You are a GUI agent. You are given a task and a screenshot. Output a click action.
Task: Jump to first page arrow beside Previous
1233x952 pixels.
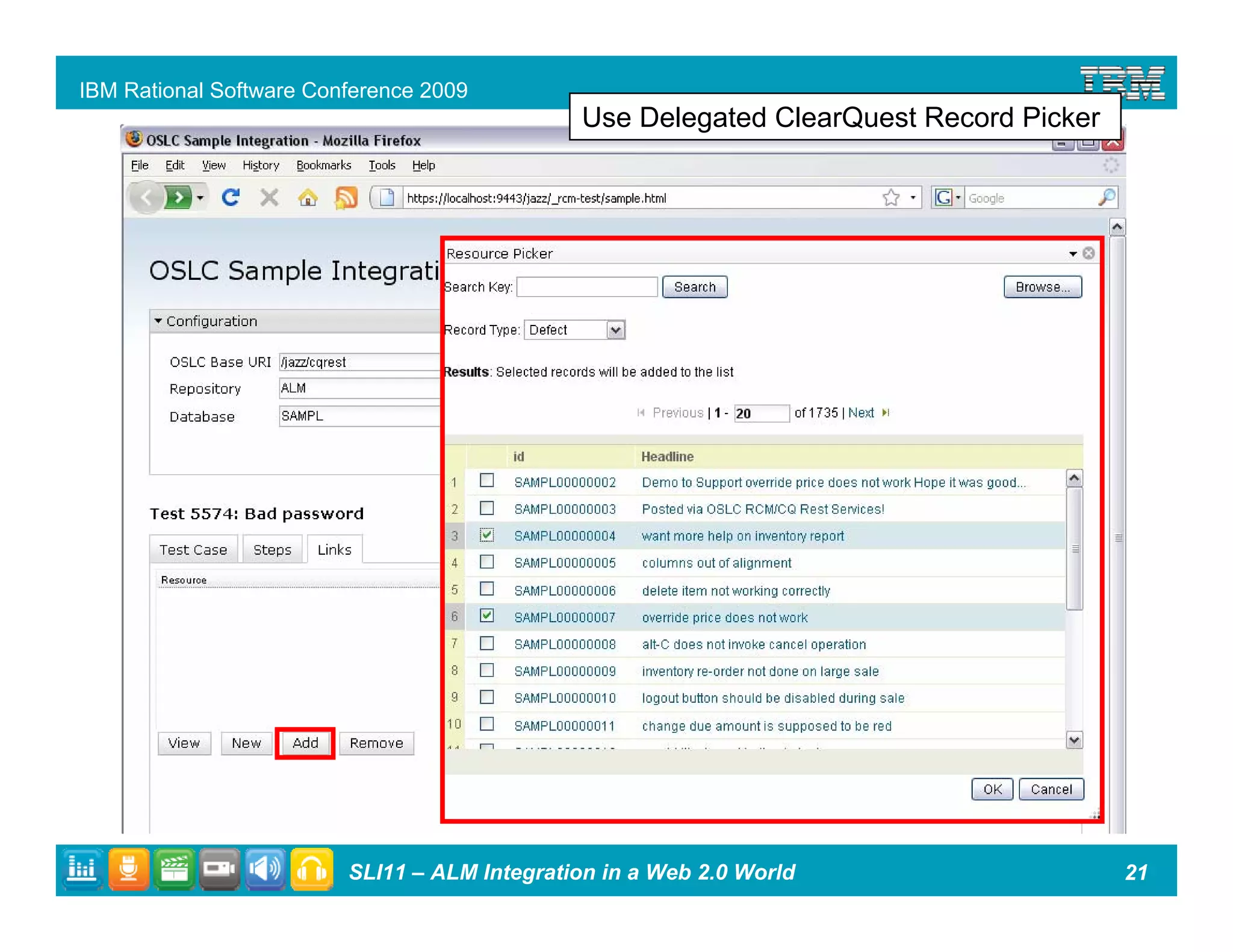click(x=641, y=413)
